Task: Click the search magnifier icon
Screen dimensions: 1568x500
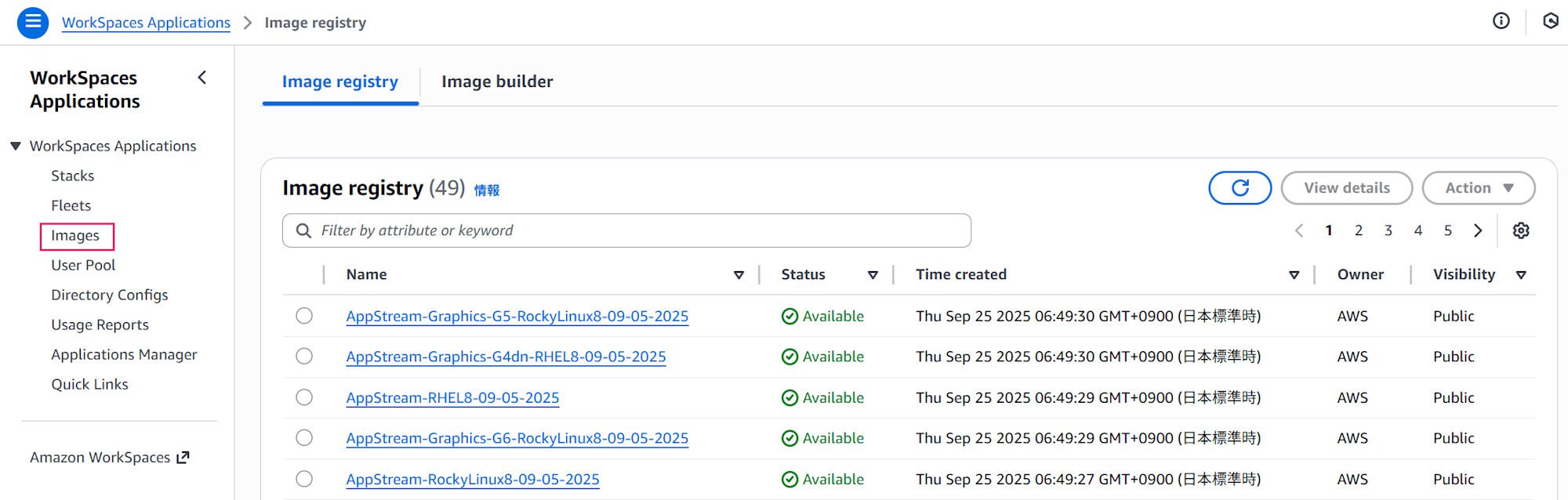Action: (x=303, y=230)
